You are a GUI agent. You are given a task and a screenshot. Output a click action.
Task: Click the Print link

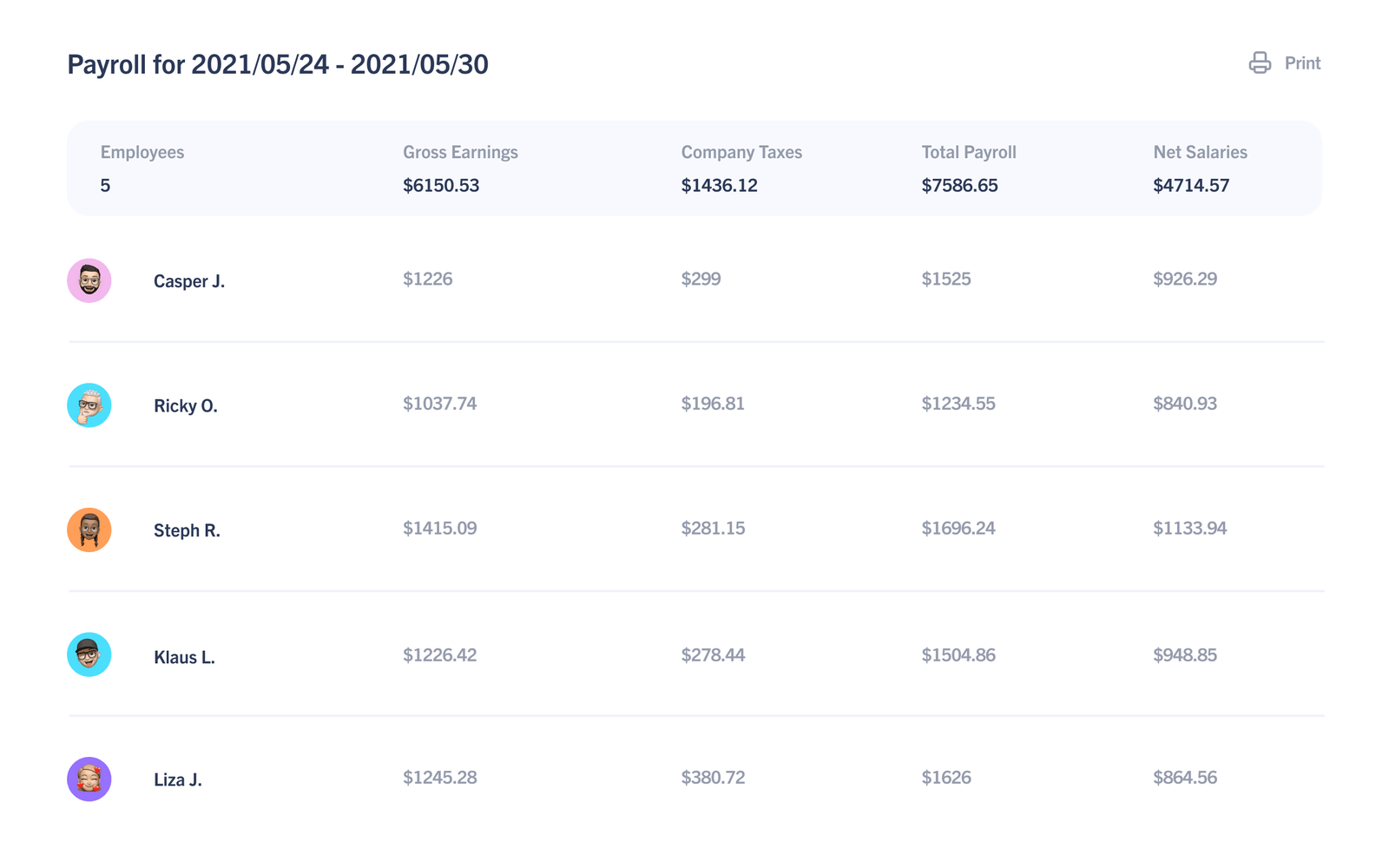(1302, 62)
